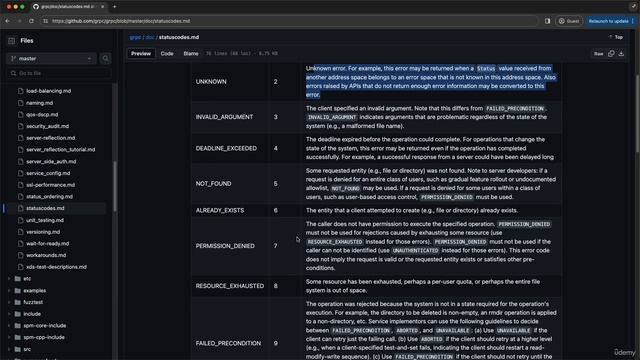Open ssl-performance.md file

[x=51, y=185]
